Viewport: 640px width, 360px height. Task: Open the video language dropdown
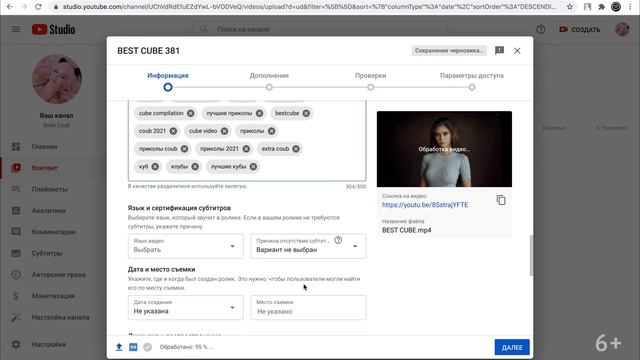click(x=186, y=246)
